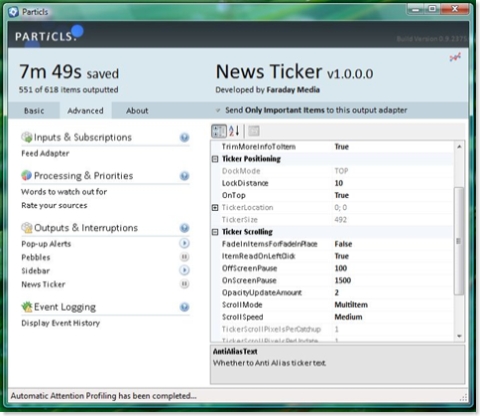The width and height of the screenshot is (480, 416).
Task: Click the Outputs & Interruptions heading
Action: point(86,228)
